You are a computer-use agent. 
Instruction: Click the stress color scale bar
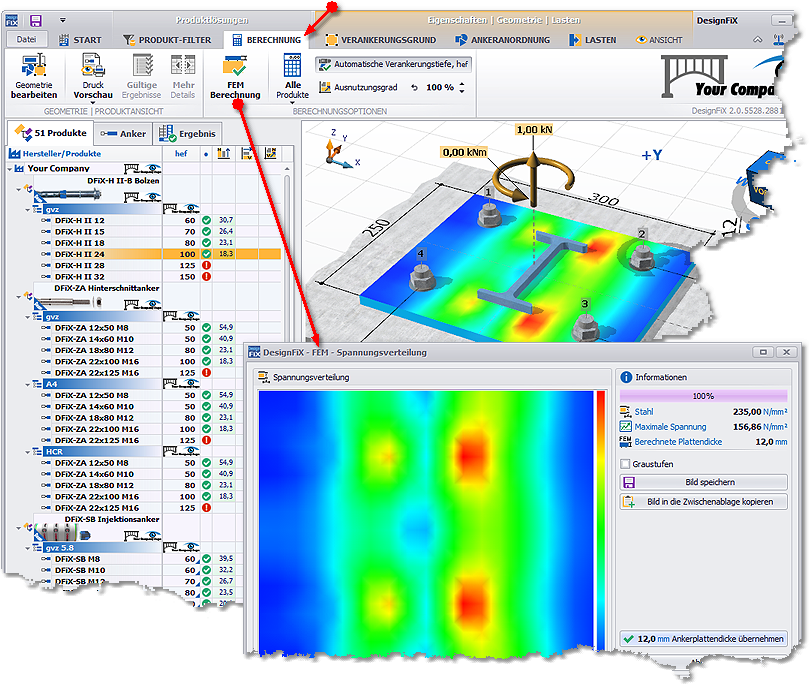[601, 521]
